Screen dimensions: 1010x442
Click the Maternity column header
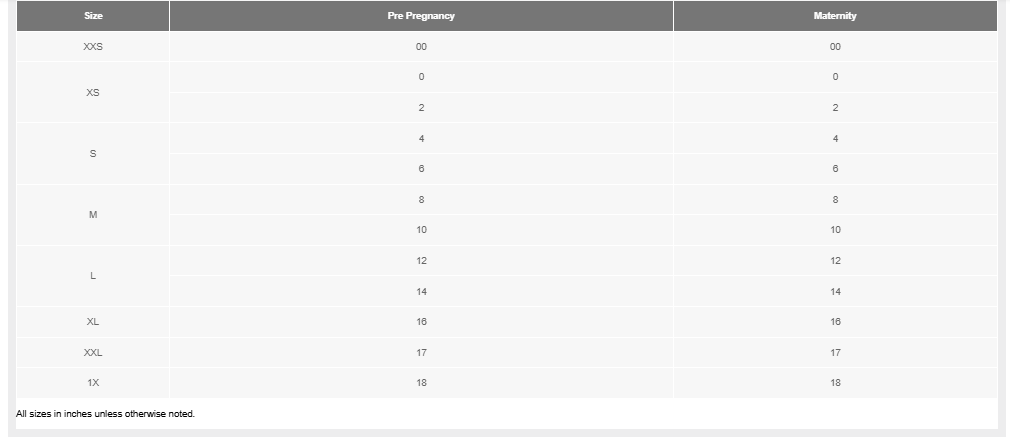click(835, 15)
